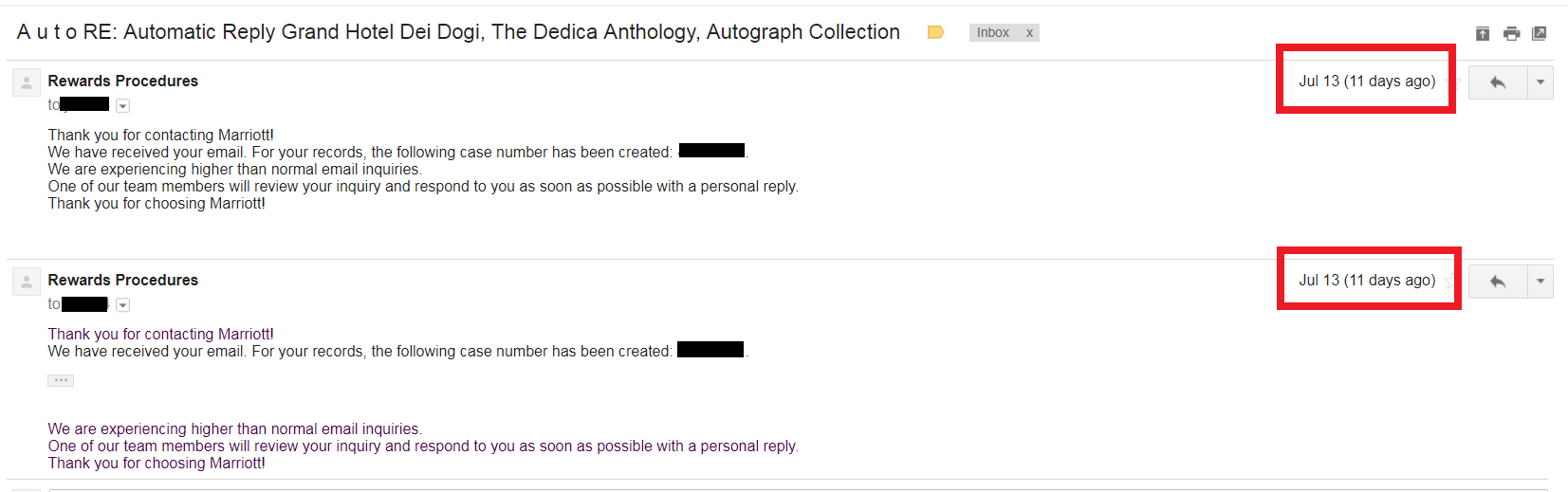
Task: Click the yellow importance marker
Action: [x=935, y=32]
